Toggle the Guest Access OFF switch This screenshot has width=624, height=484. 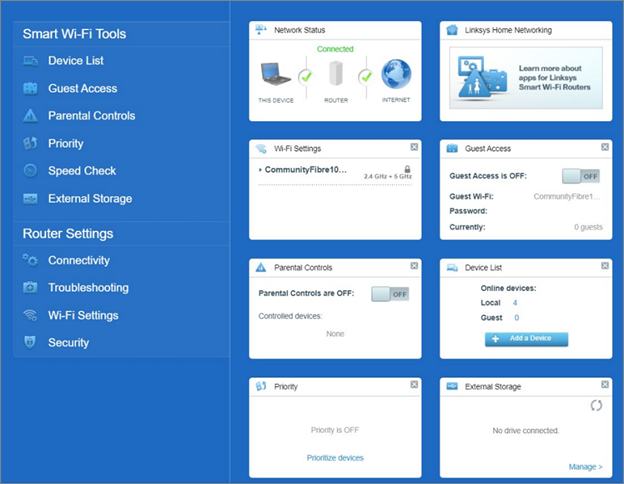(x=581, y=176)
